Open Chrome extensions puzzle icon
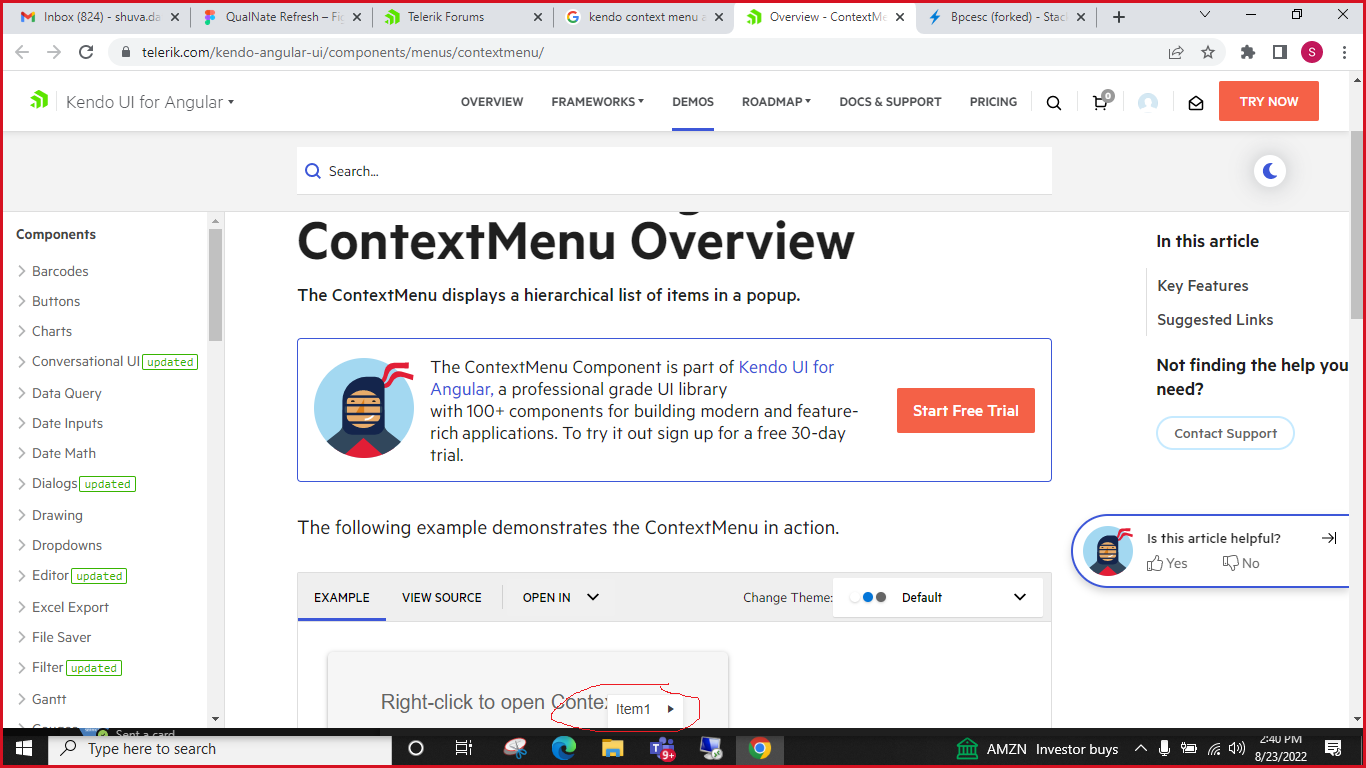1366x768 pixels. coord(1248,52)
